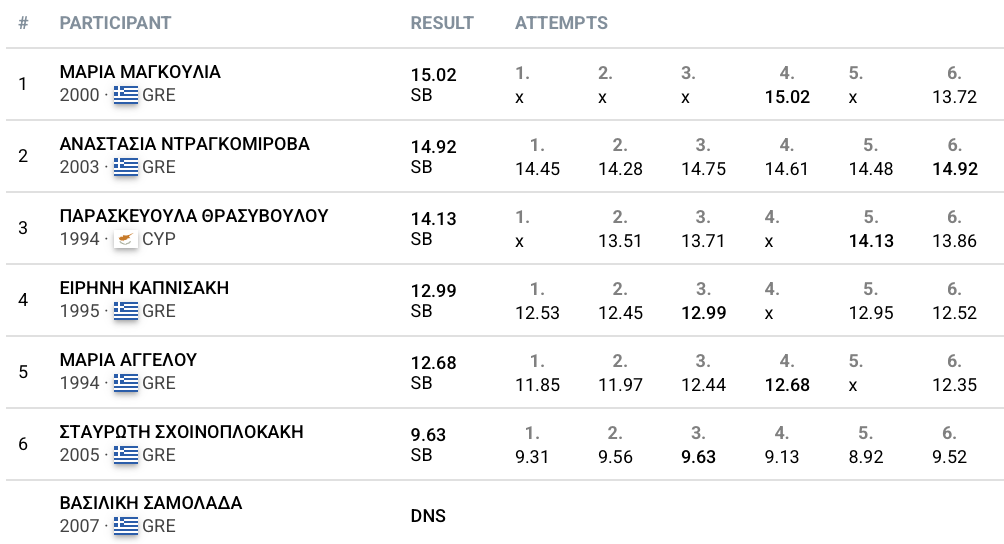Click the Greek flag beside ΜΑΡΙΑ ΑΓΓΕΛΟΥ
The height and width of the screenshot is (544, 1004).
(x=126, y=383)
